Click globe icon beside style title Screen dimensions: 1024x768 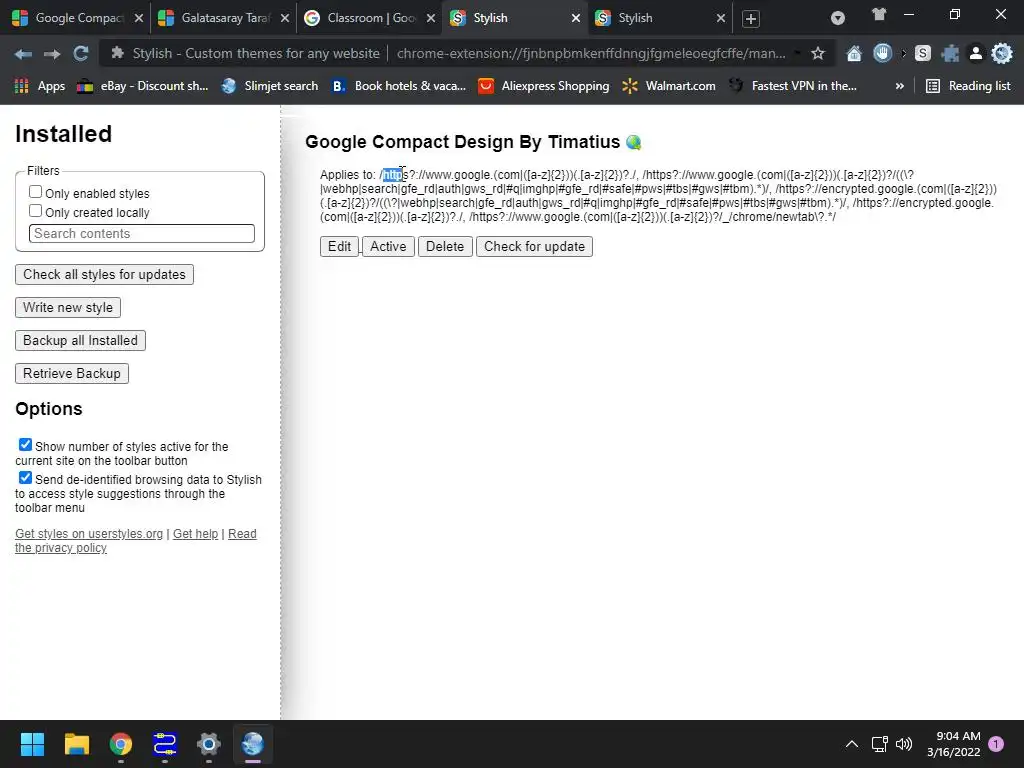[633, 142]
